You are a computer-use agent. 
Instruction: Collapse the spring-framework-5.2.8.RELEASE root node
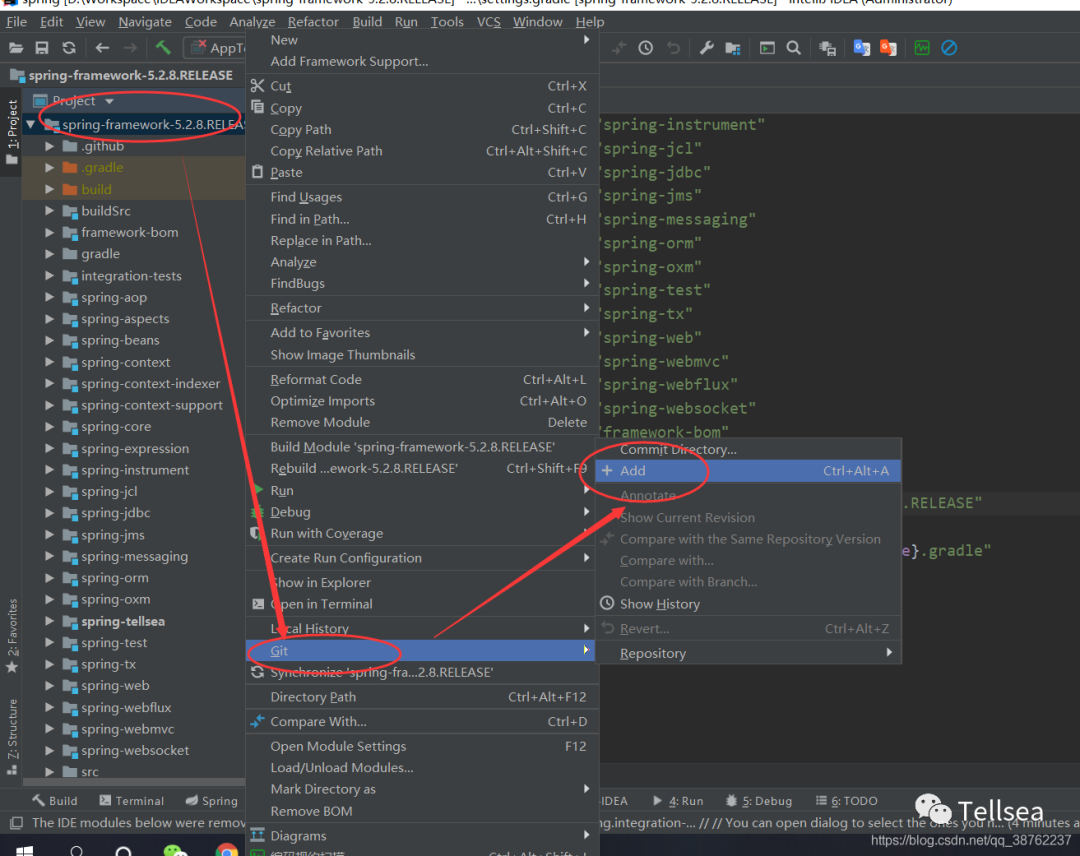click(31, 125)
